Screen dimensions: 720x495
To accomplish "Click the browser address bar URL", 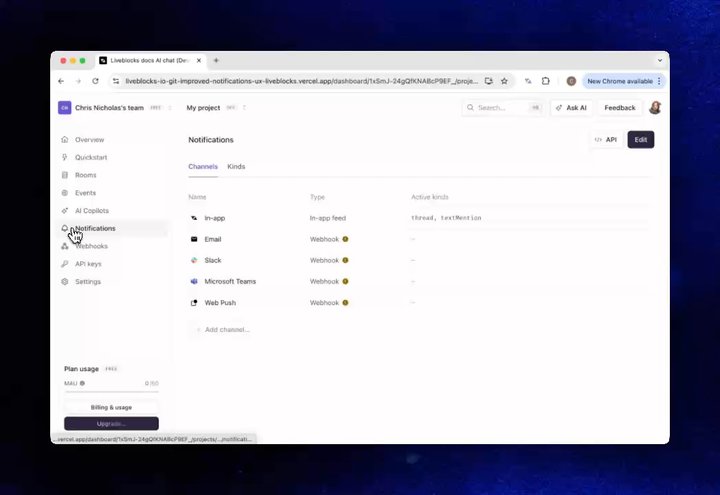I will [x=301, y=81].
